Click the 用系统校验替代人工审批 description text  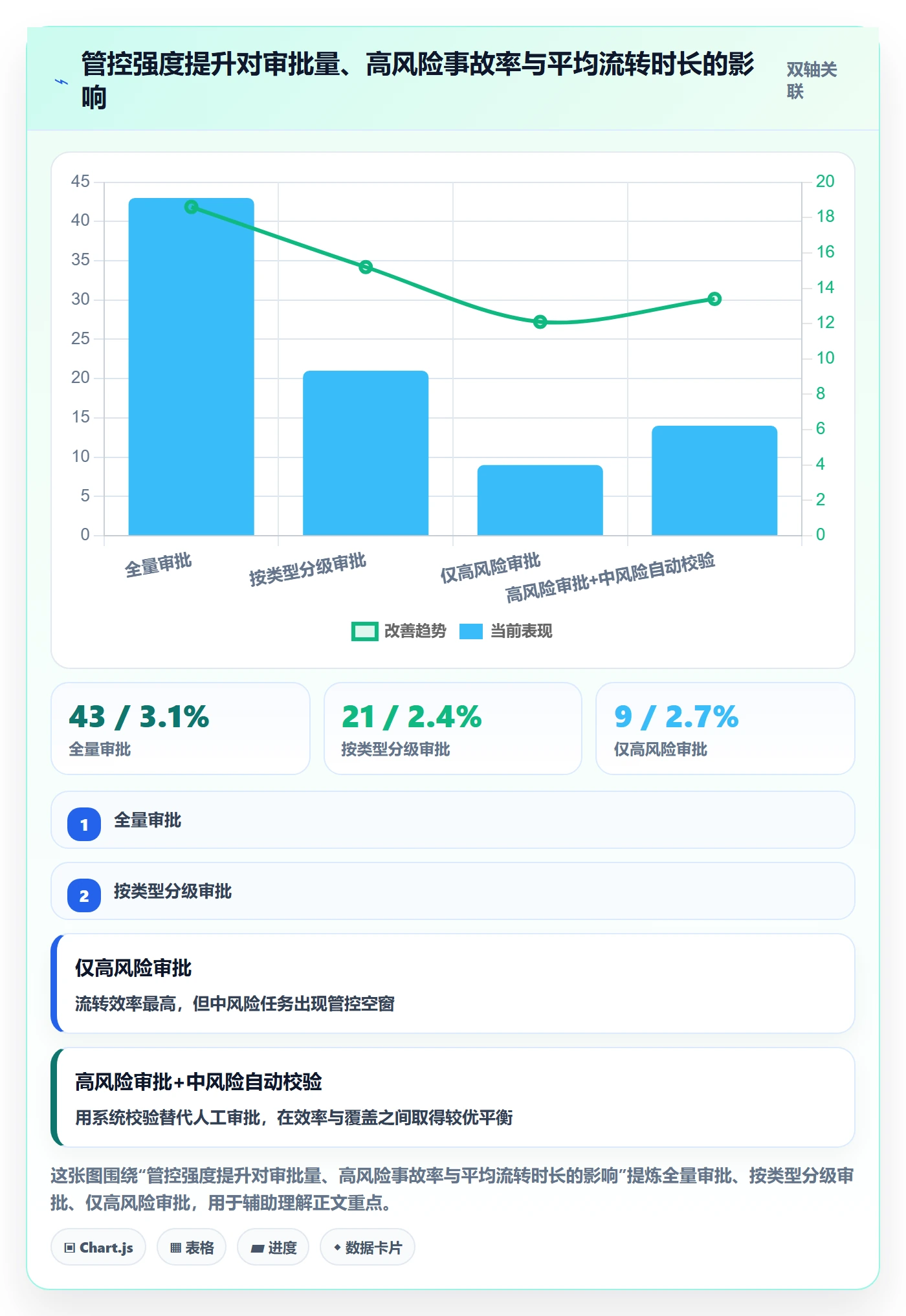294,1118
